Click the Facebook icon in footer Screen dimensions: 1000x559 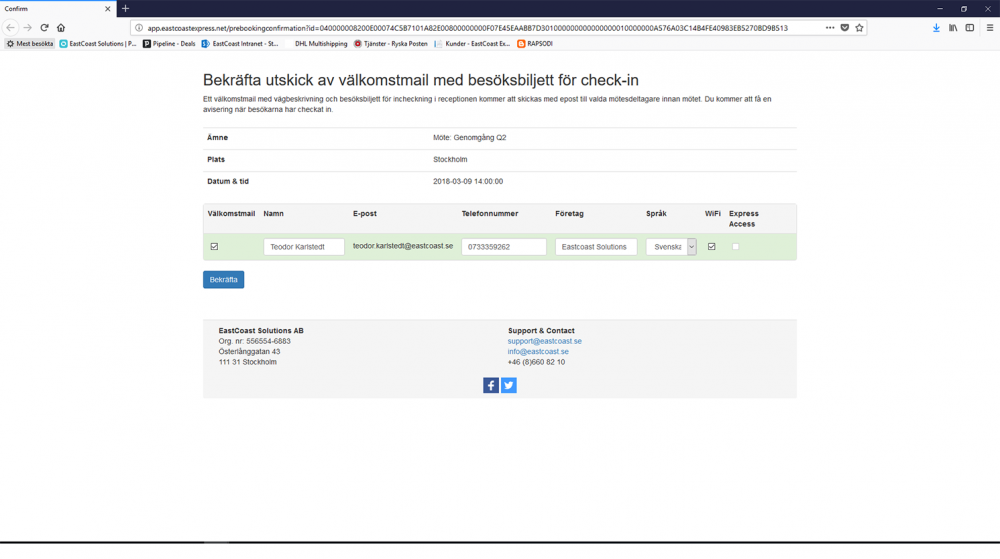click(490, 385)
